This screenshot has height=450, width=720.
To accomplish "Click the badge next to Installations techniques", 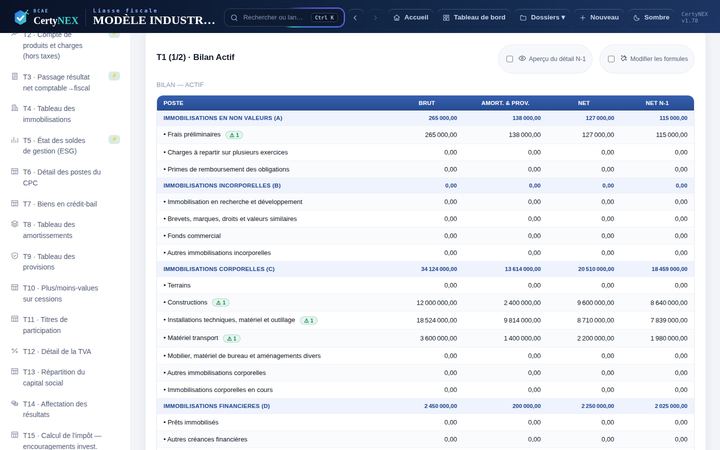I will [x=309, y=321].
